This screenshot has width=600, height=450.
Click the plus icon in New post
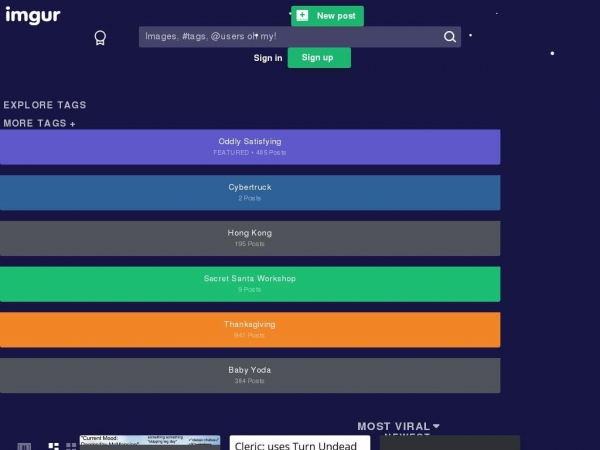click(x=302, y=15)
